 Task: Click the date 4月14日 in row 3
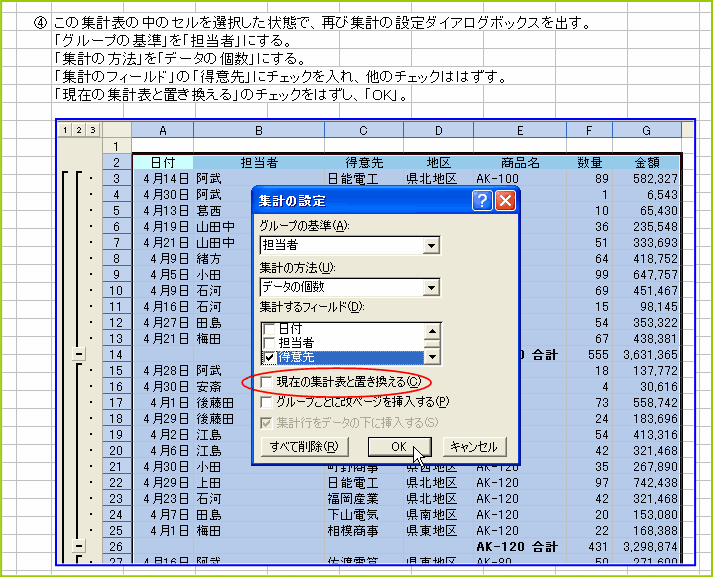click(163, 178)
